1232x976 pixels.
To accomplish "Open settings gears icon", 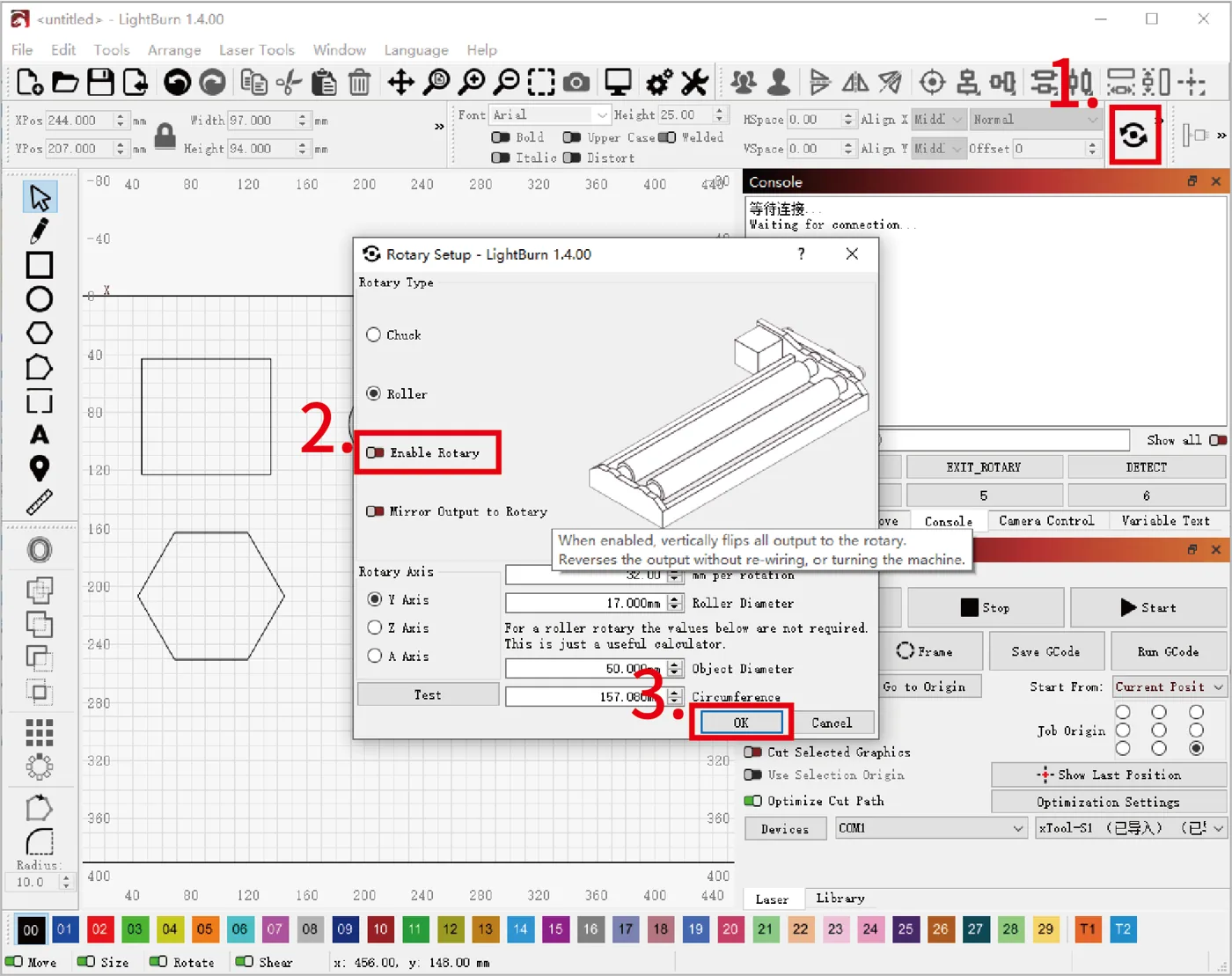I will click(659, 83).
